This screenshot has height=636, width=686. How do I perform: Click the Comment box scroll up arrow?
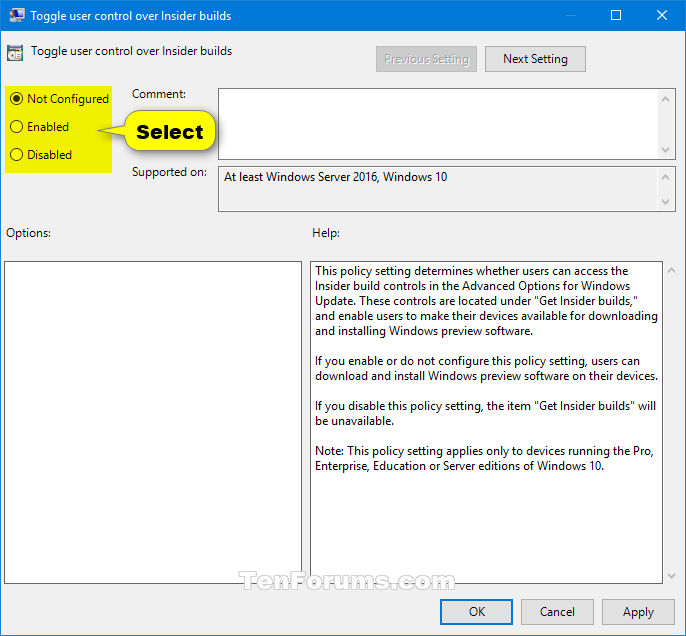[665, 99]
